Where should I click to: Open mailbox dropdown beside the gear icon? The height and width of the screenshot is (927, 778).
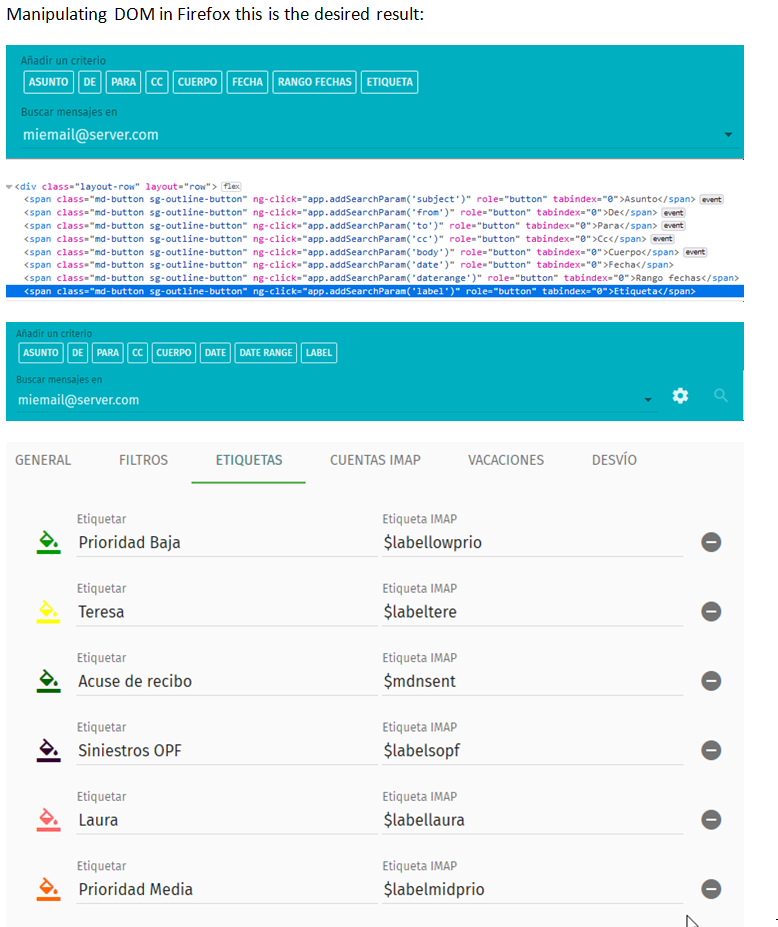[x=647, y=400]
